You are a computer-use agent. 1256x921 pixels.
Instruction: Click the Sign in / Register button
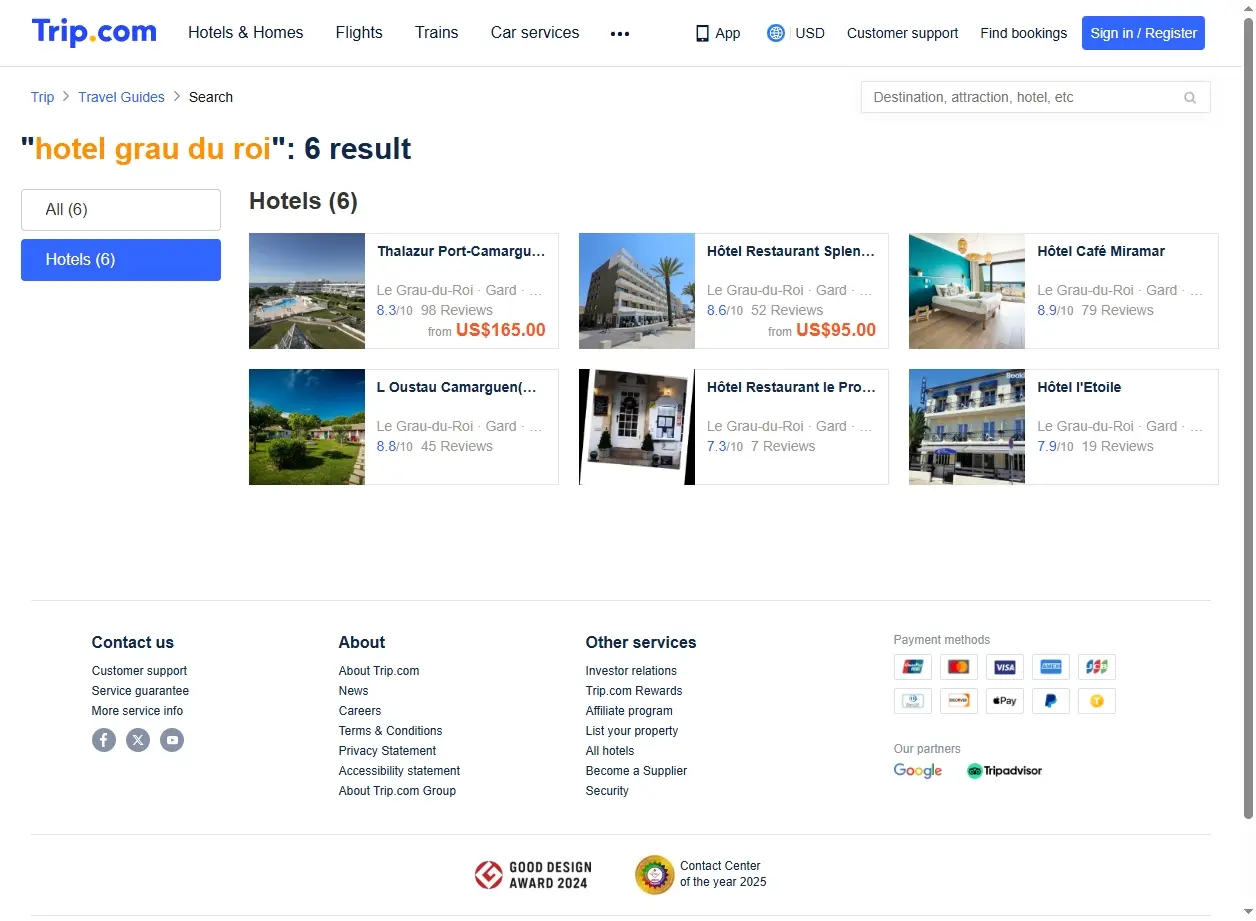1143,33
